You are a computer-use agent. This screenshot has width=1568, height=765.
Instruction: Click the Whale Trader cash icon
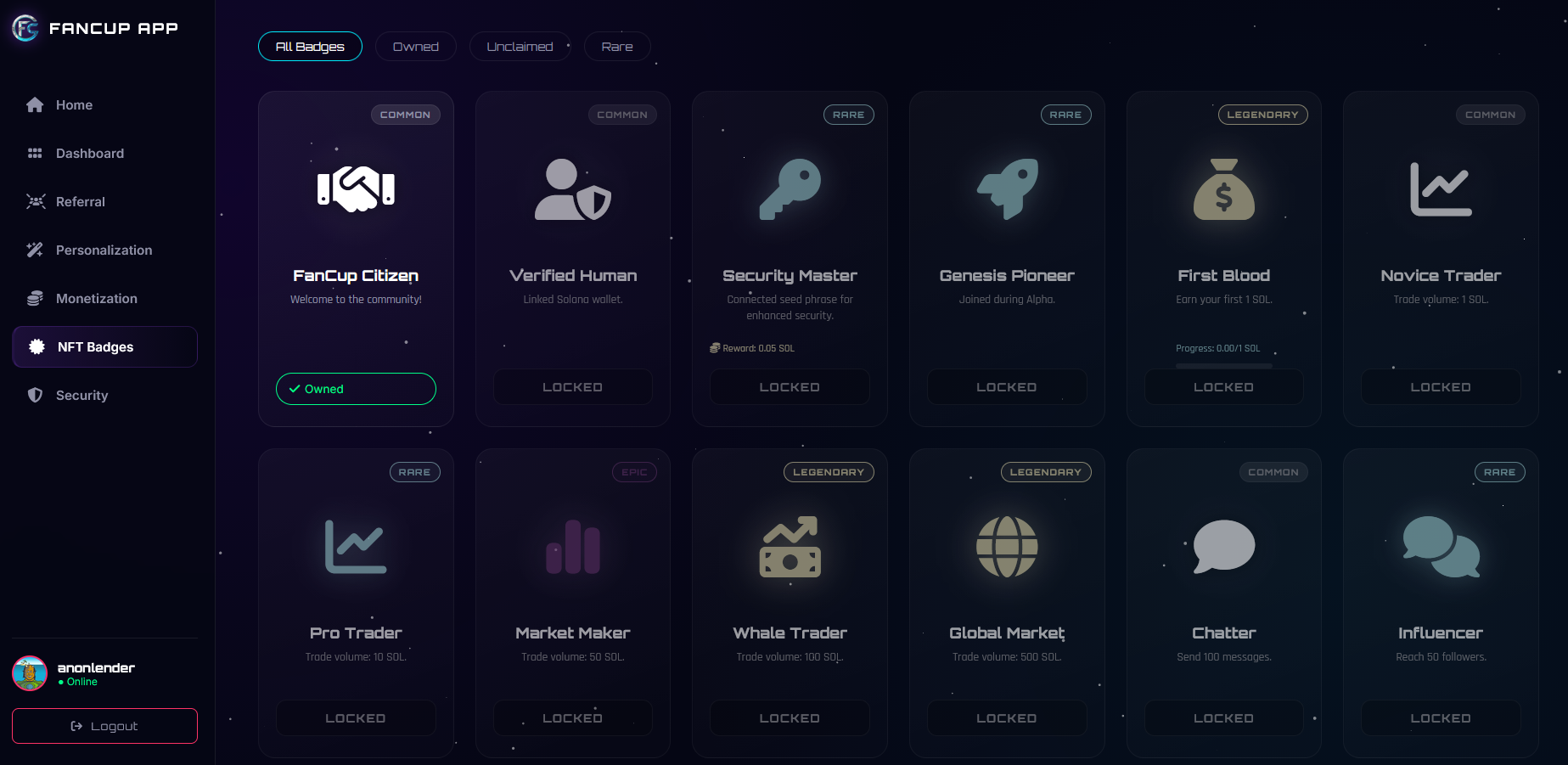[790, 547]
